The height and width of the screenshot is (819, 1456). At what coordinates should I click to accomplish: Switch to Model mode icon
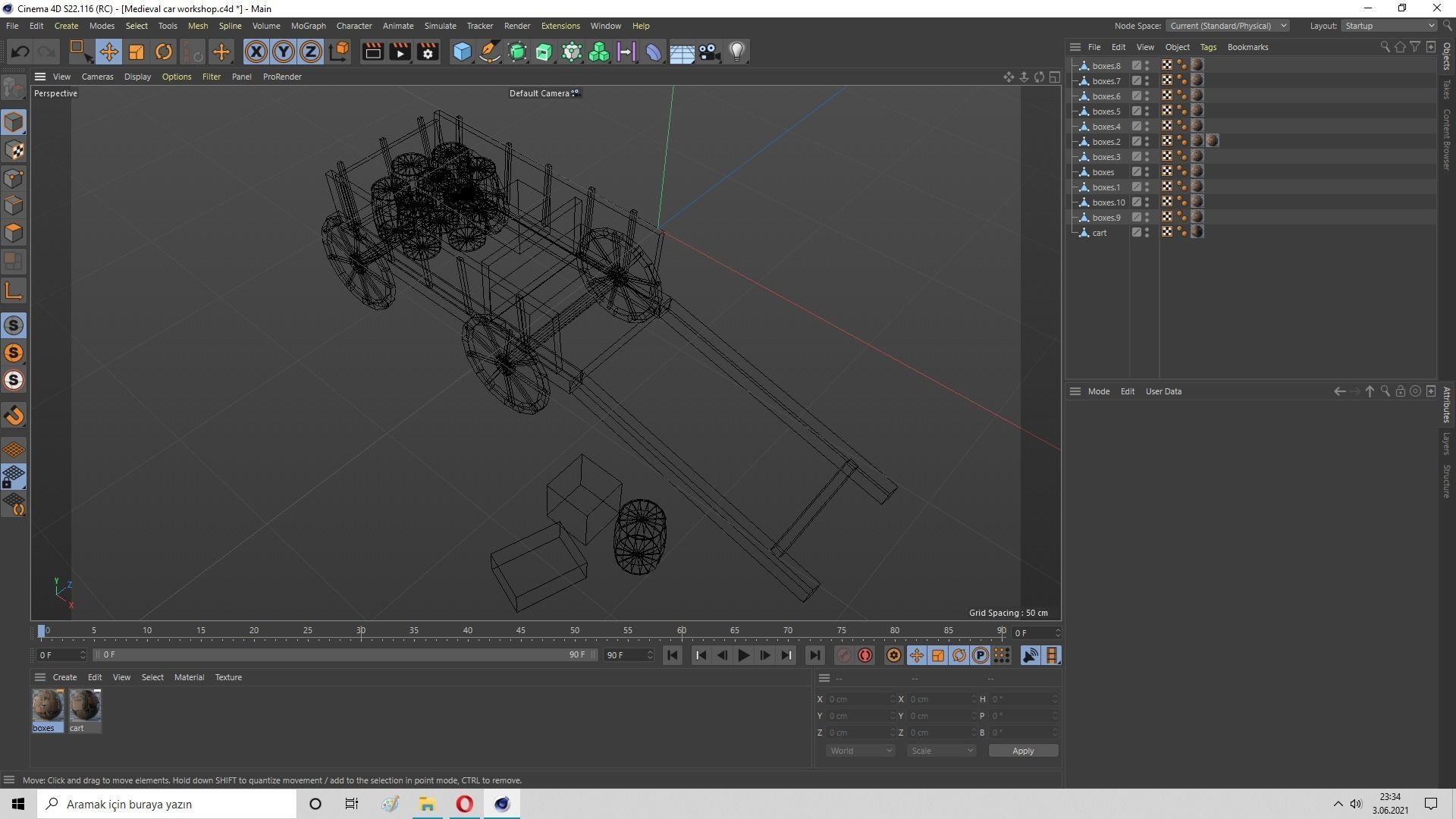(x=14, y=122)
